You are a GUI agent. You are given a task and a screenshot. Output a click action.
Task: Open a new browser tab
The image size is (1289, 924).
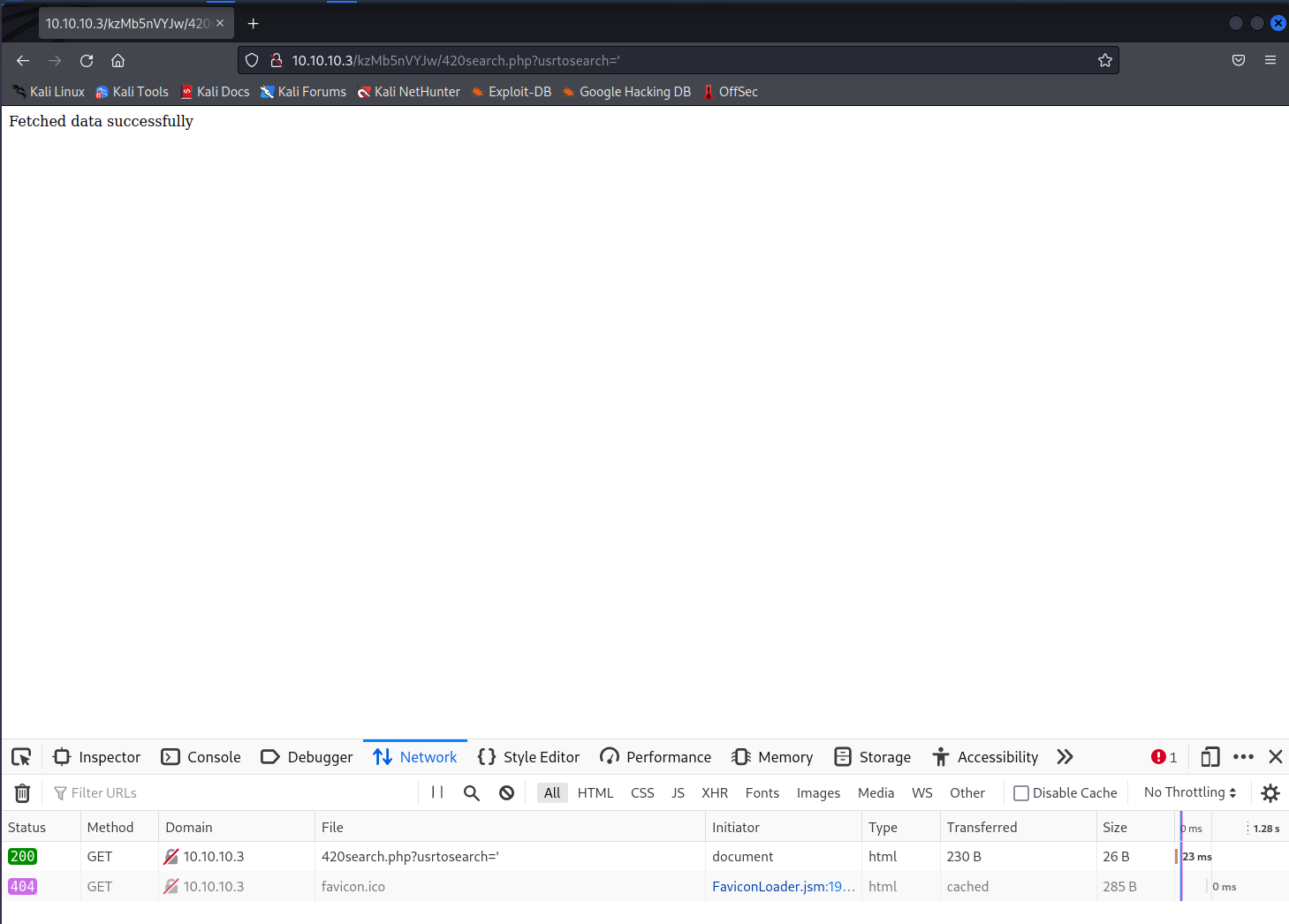coord(254,23)
